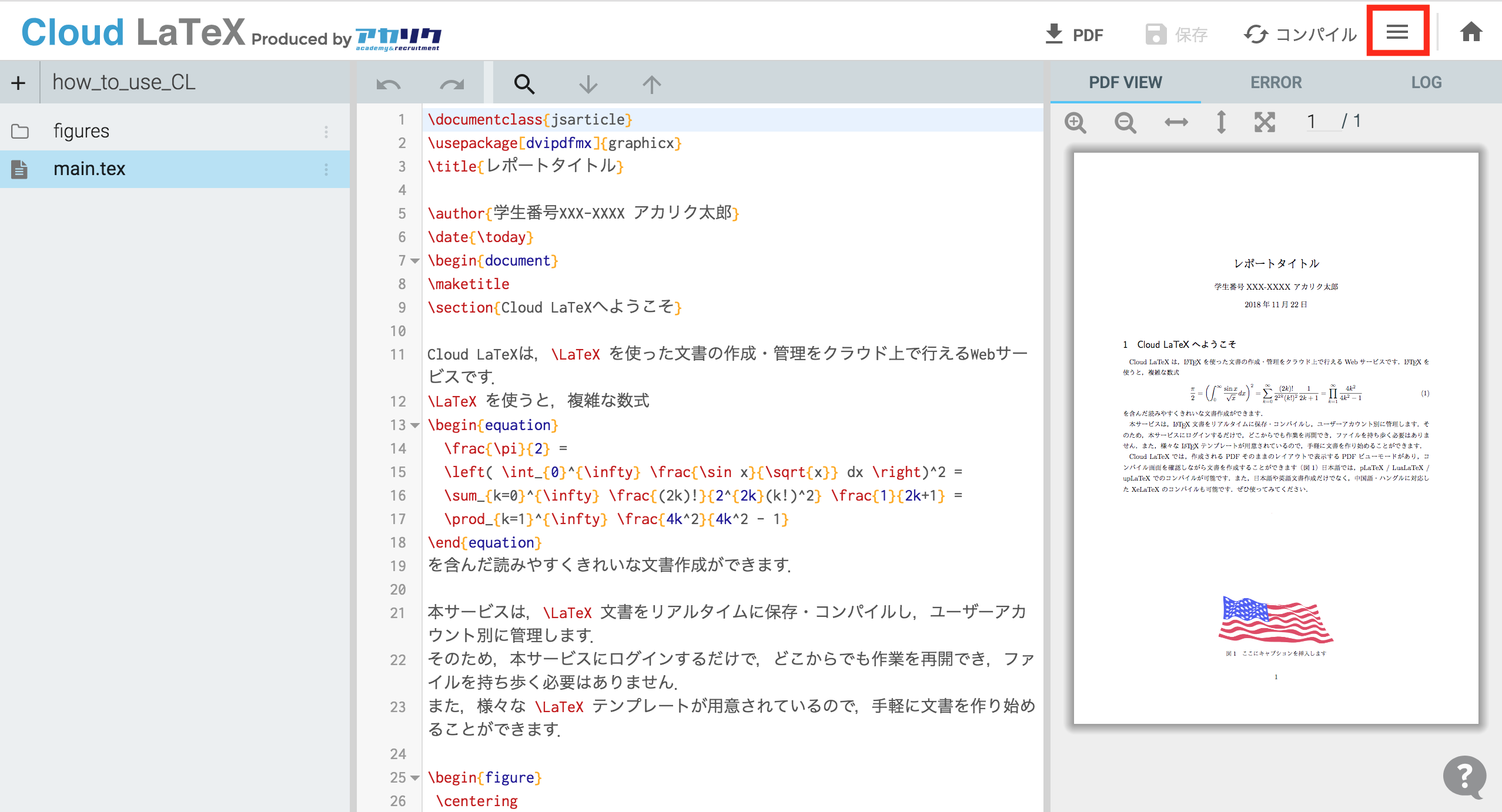
Task: Collapse the equation fold at line 13
Action: coord(414,425)
